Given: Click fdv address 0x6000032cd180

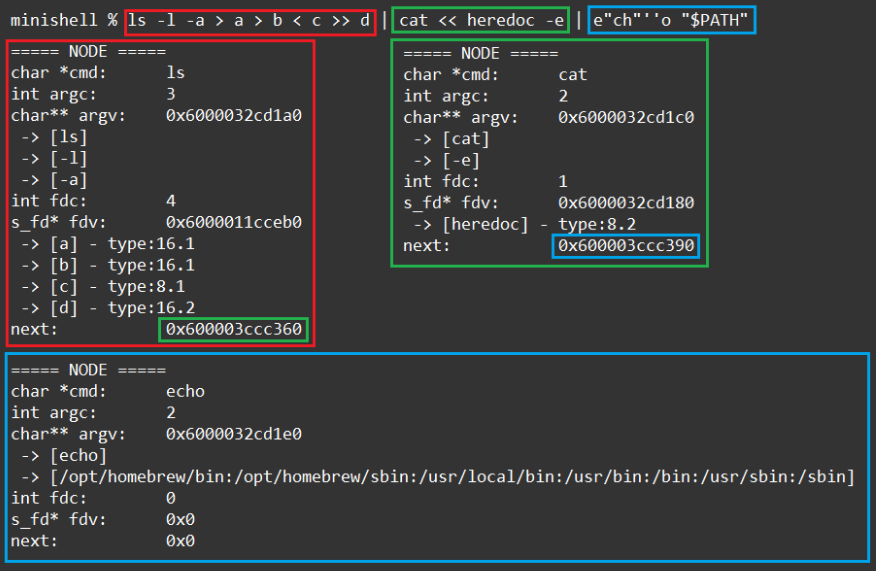Looking at the screenshot, I should coord(626,203).
